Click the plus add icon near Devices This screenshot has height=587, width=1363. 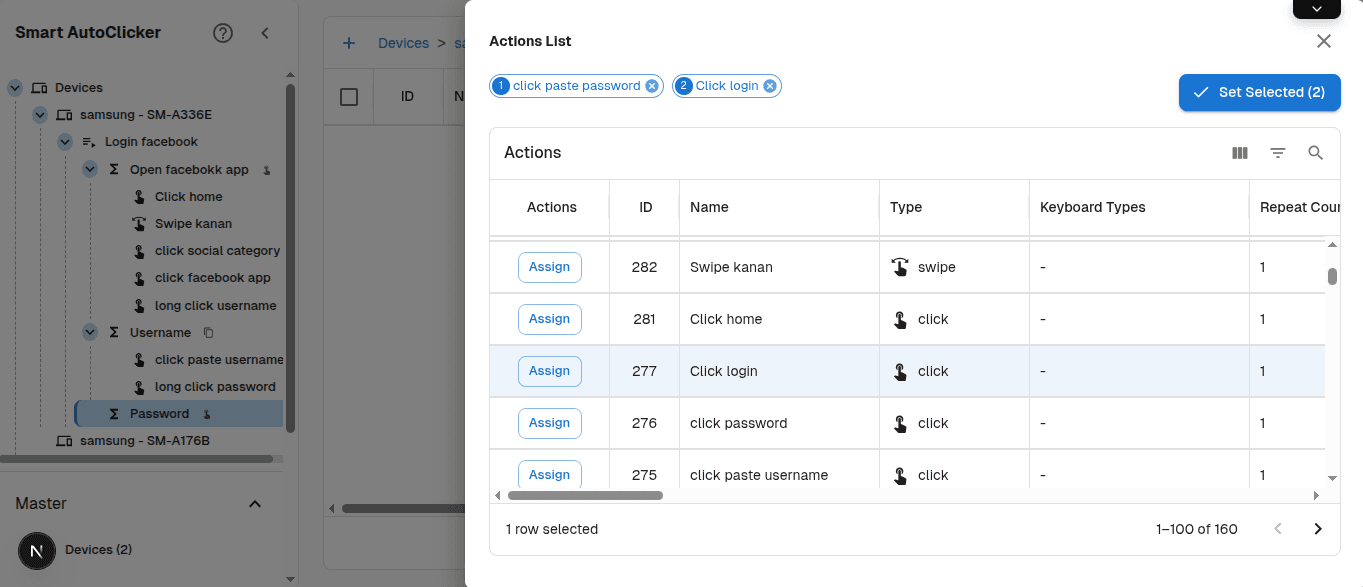pyautogui.click(x=349, y=43)
